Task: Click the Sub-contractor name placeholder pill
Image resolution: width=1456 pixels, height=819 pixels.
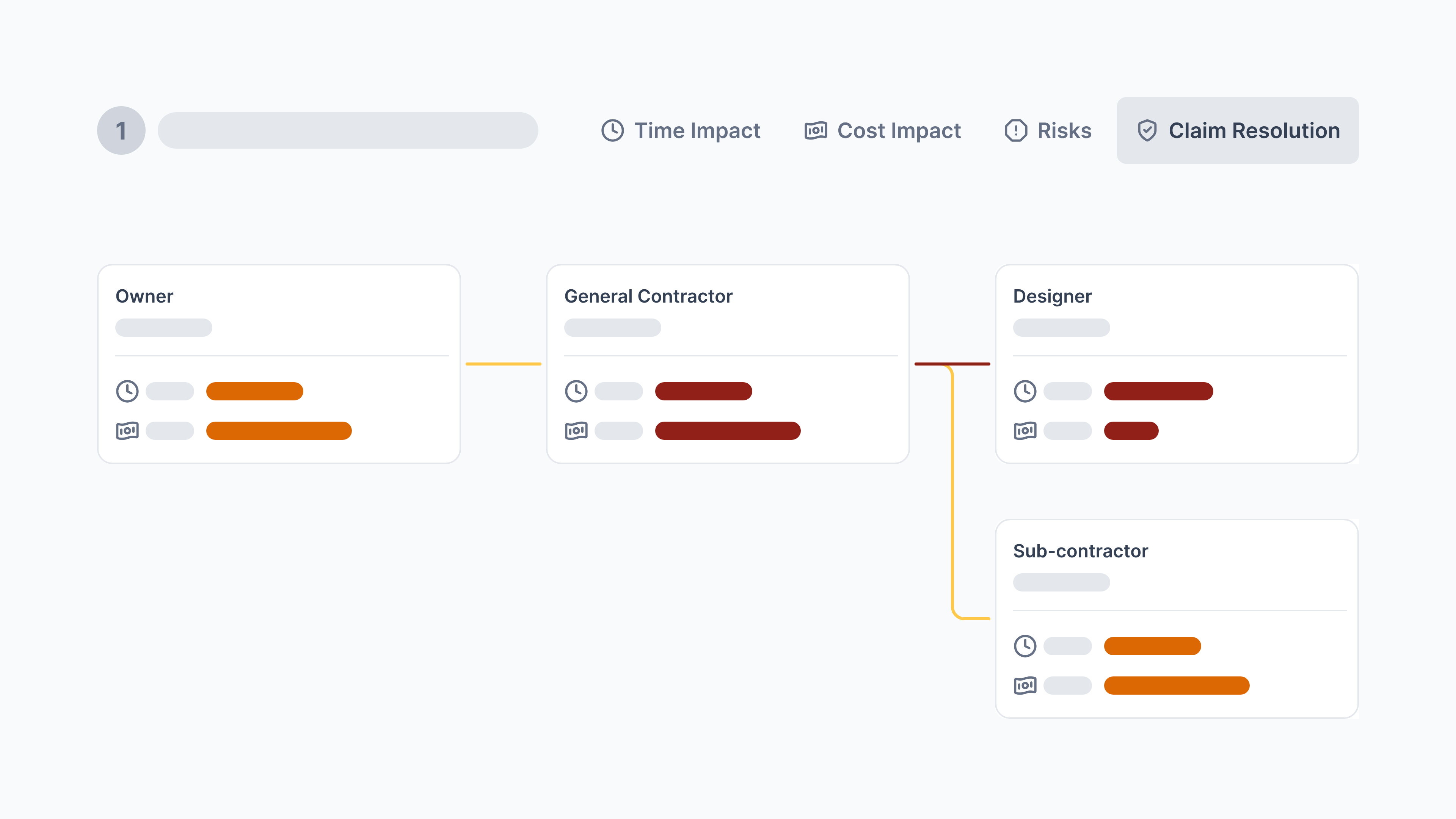Action: (x=1062, y=583)
